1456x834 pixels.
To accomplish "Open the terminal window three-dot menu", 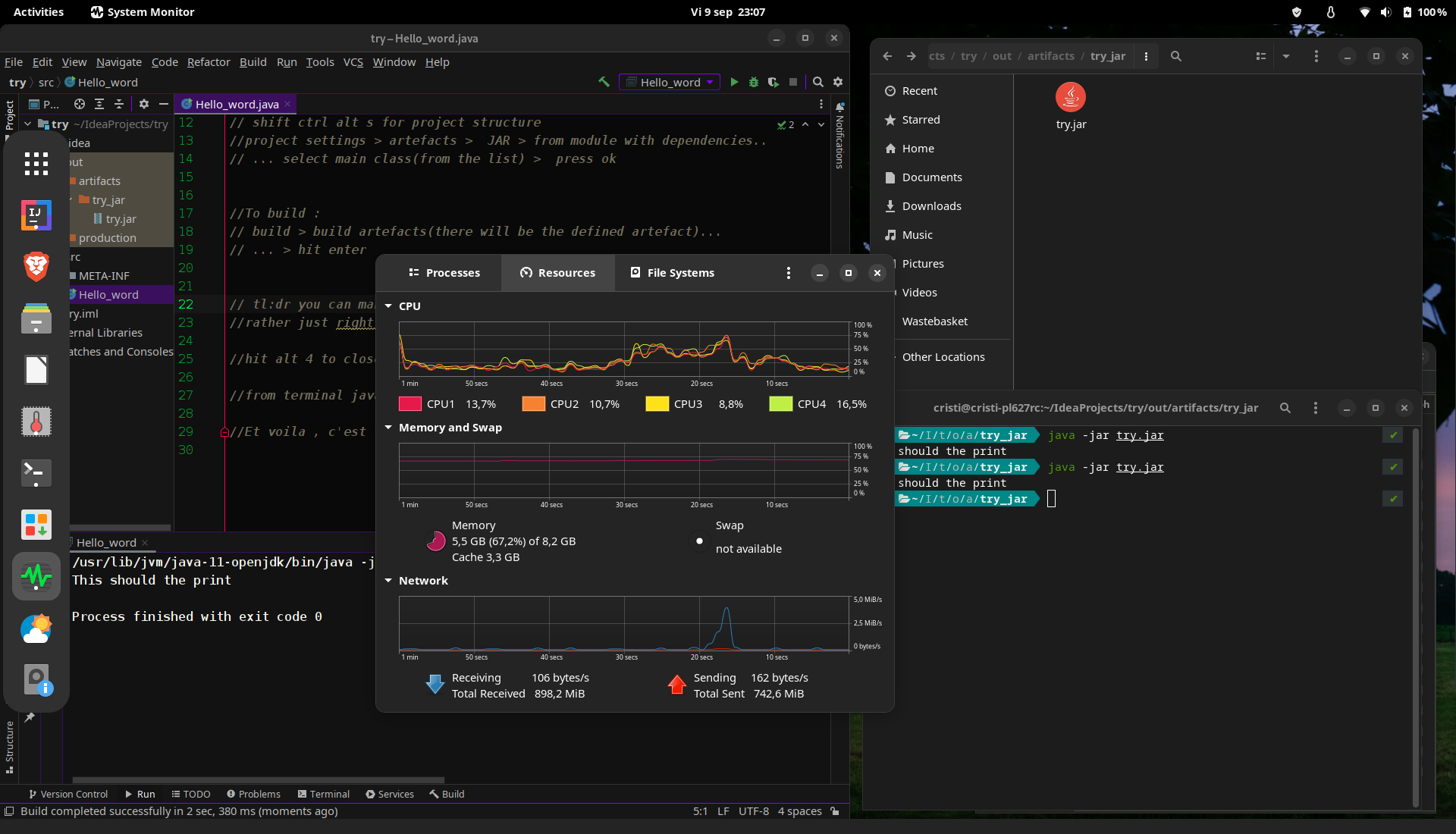I will pyautogui.click(x=1316, y=408).
